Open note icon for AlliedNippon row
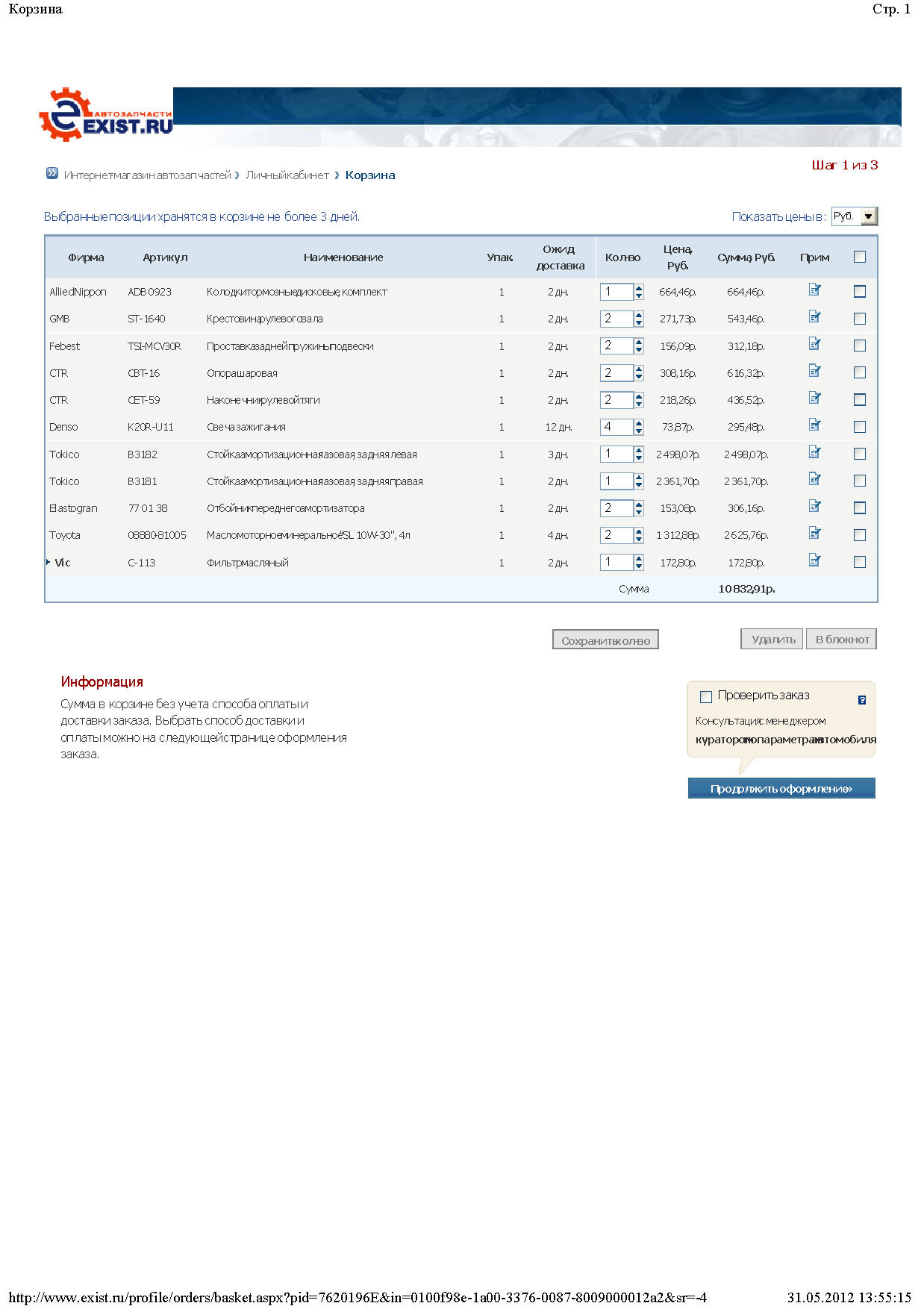924x1309 pixels. pyautogui.click(x=814, y=290)
